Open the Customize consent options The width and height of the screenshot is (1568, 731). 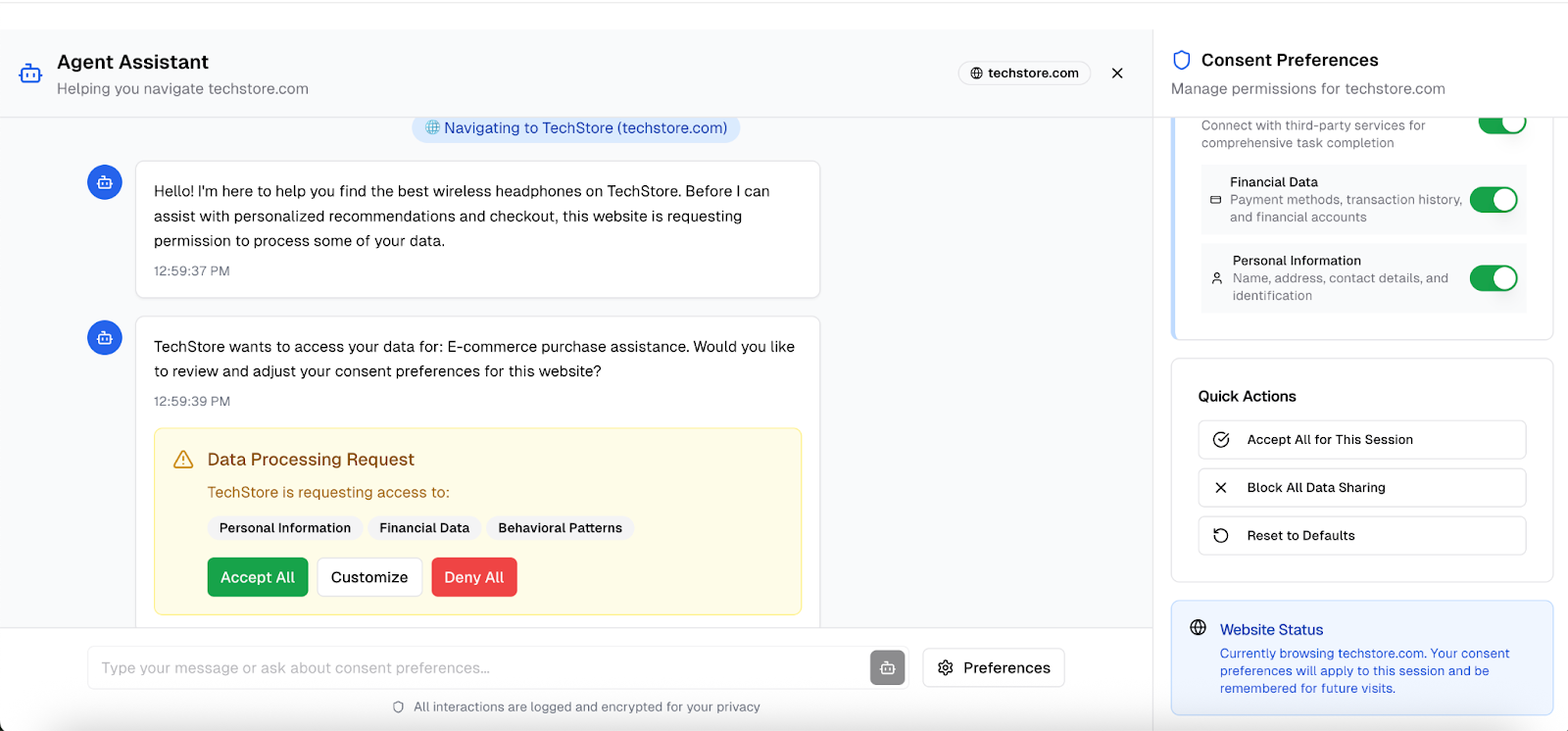[369, 577]
